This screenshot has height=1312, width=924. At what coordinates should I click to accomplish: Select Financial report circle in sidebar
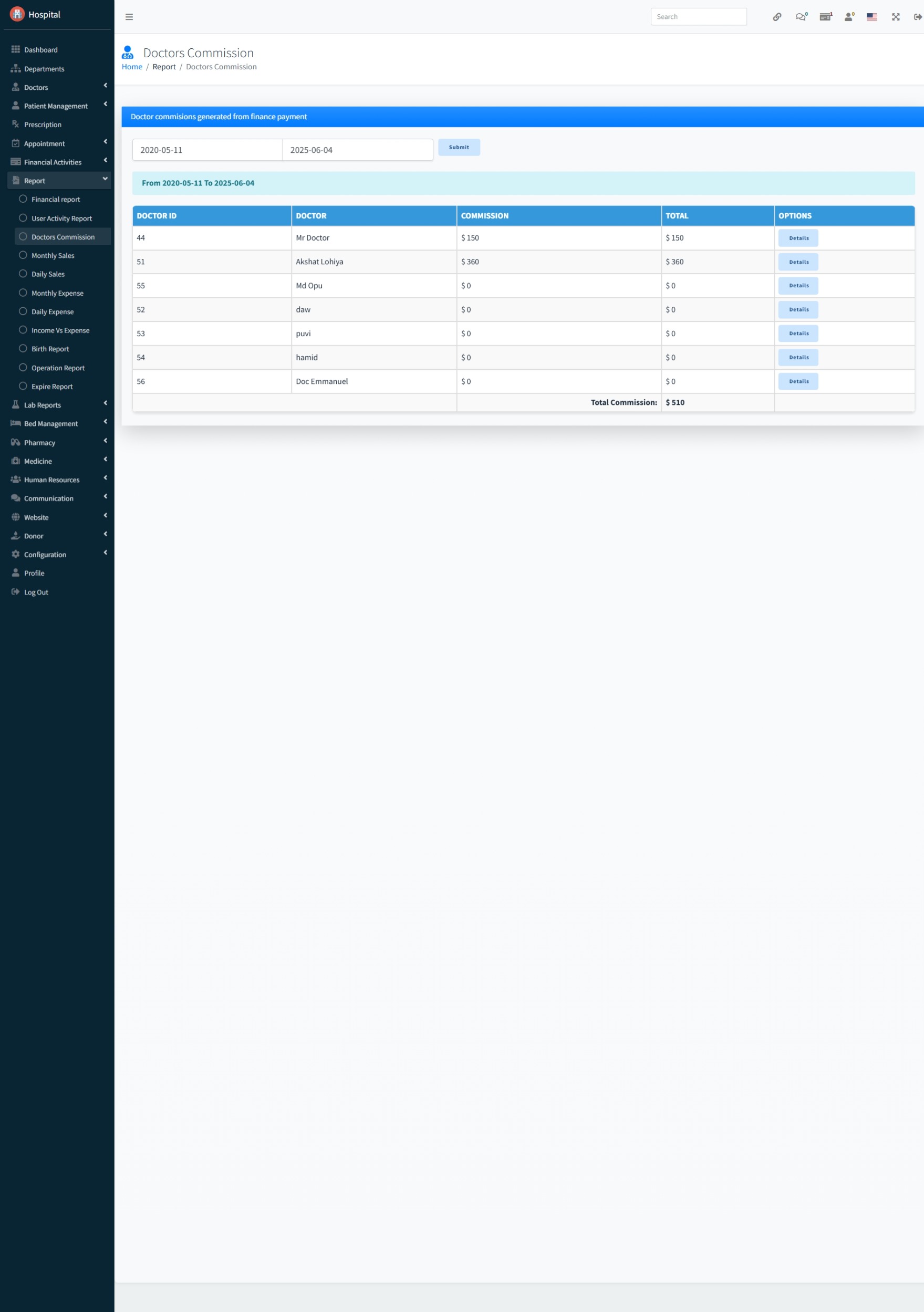point(23,199)
